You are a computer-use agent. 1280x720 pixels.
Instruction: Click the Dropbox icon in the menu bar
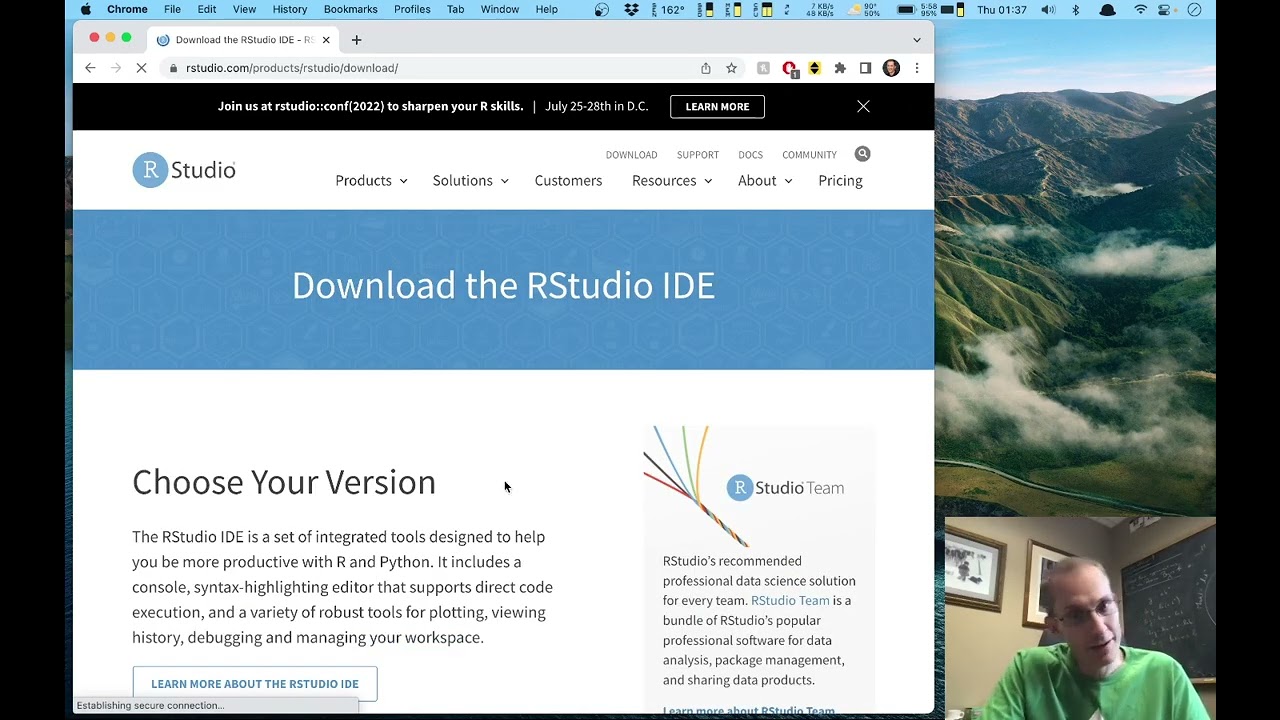pos(631,10)
